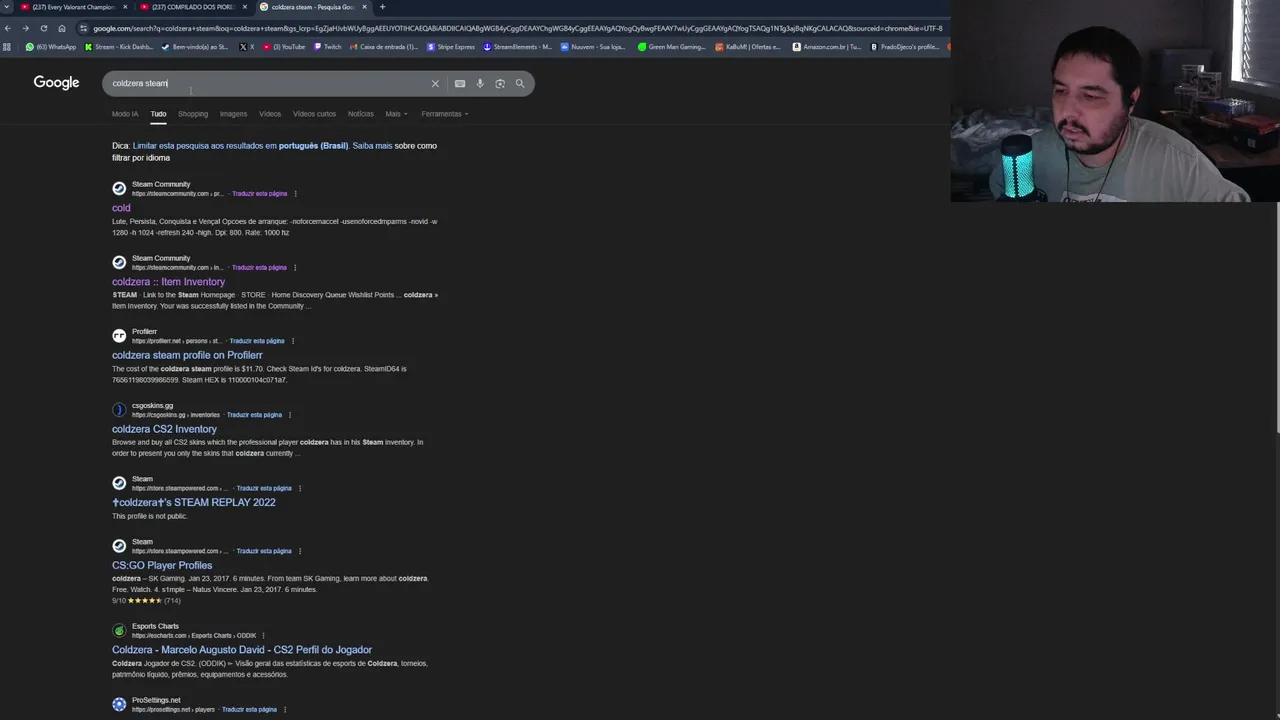1280x720 pixels.
Task: Close the Every Valorant Champion tab
Action: pos(125,7)
